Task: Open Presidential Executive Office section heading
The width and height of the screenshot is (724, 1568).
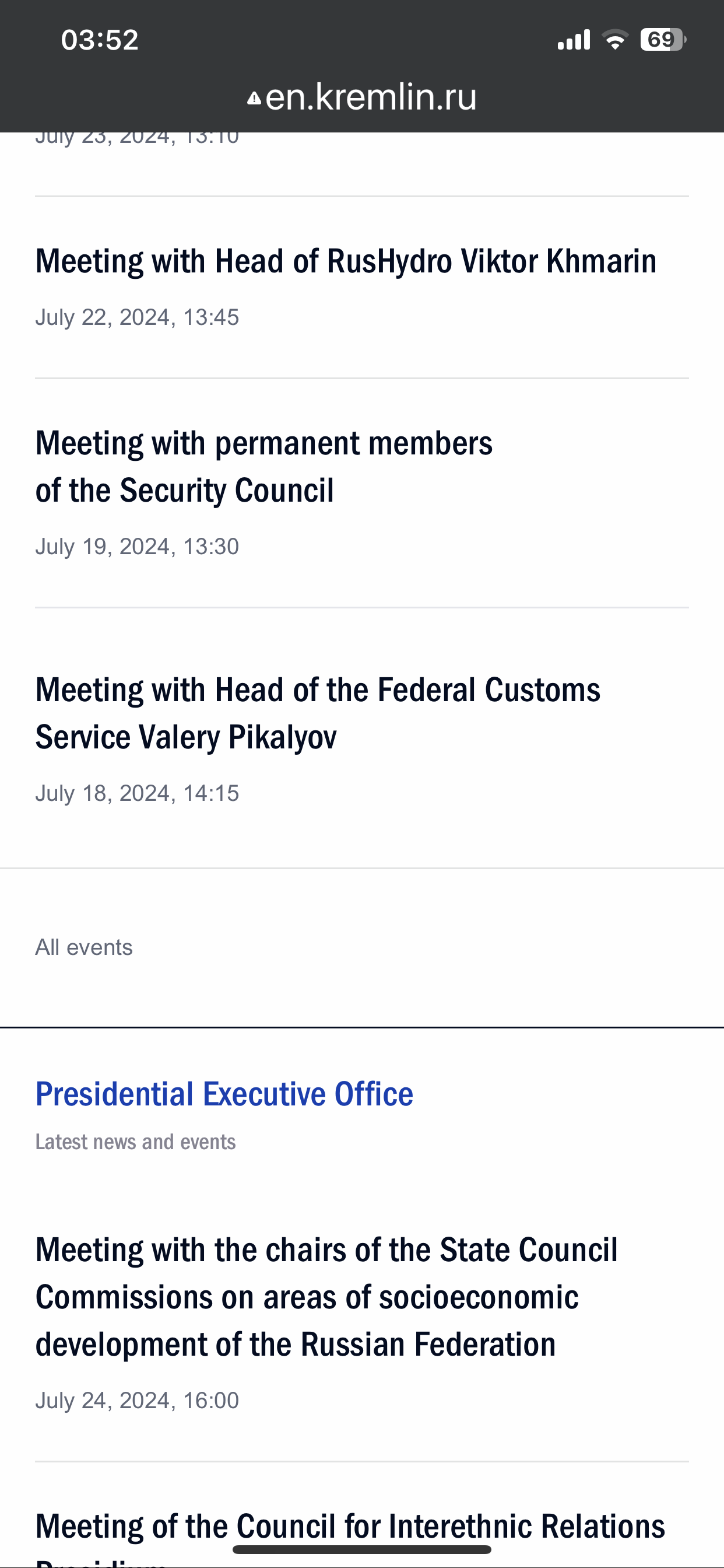Action: (x=224, y=1094)
